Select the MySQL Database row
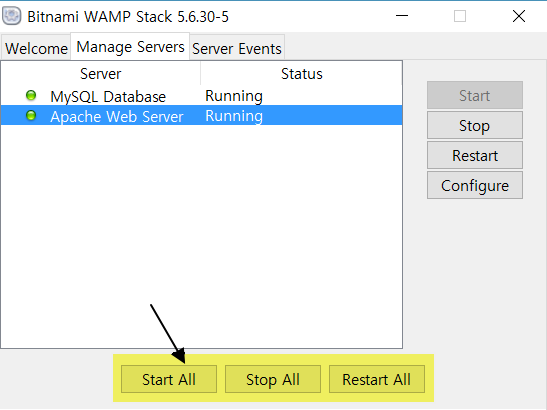Image resolution: width=547 pixels, height=410 pixels. click(x=202, y=96)
